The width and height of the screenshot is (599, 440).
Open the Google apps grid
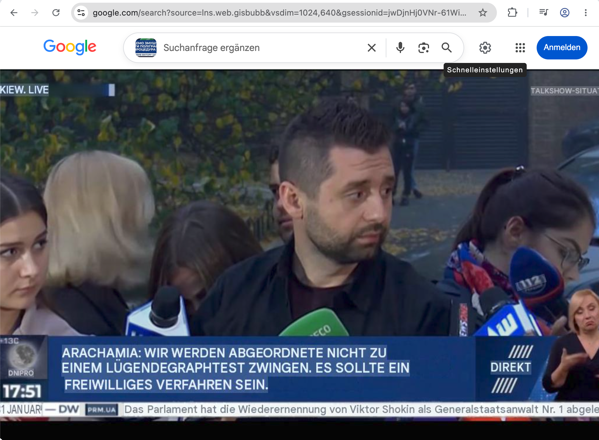(x=520, y=48)
